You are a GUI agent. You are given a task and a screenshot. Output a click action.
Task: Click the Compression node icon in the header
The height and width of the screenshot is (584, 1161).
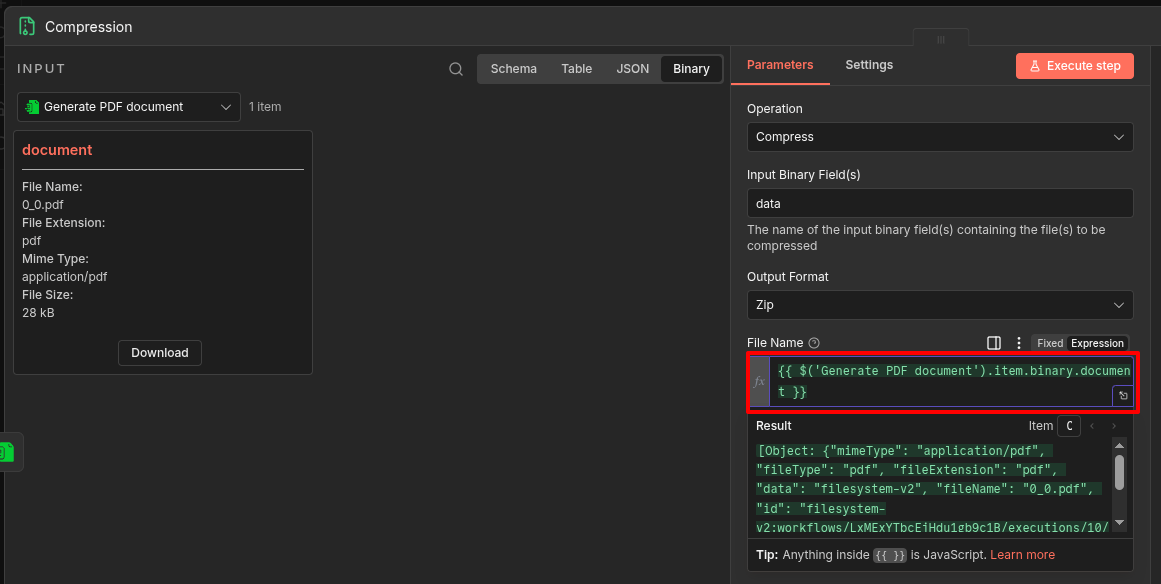point(27,27)
